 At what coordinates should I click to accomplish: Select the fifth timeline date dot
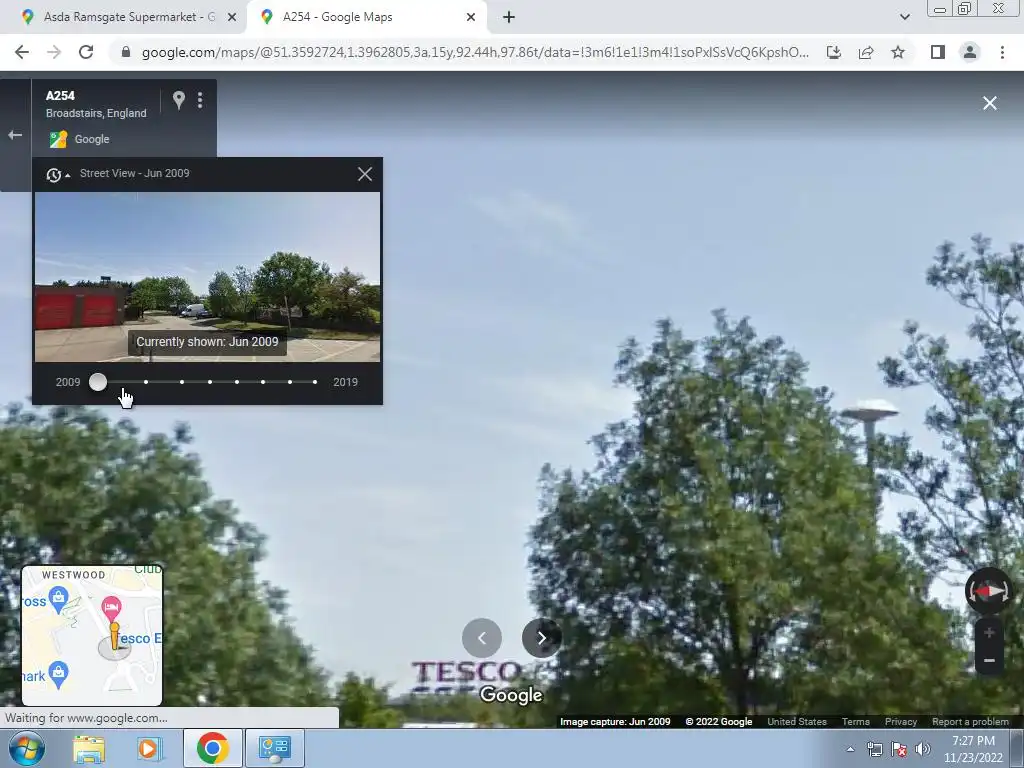(237, 382)
